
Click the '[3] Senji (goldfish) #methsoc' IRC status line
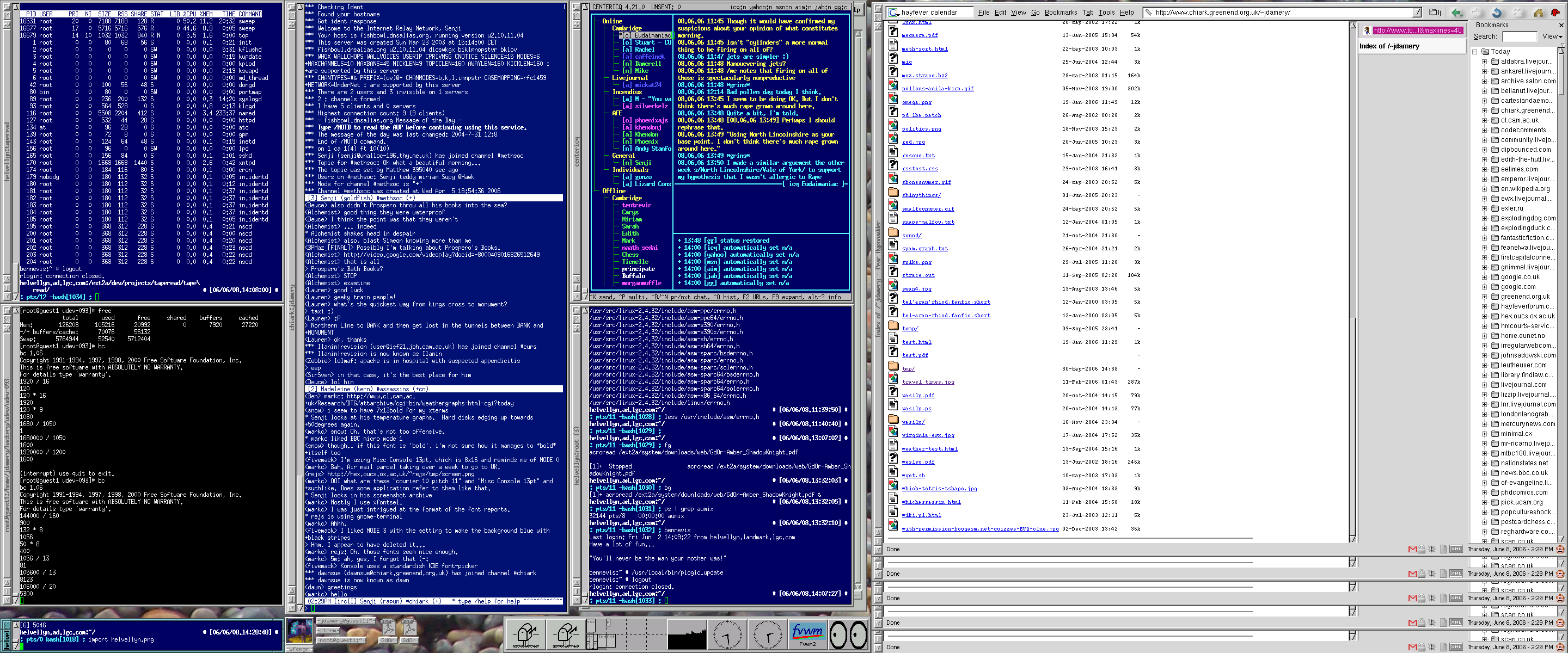pos(433,199)
